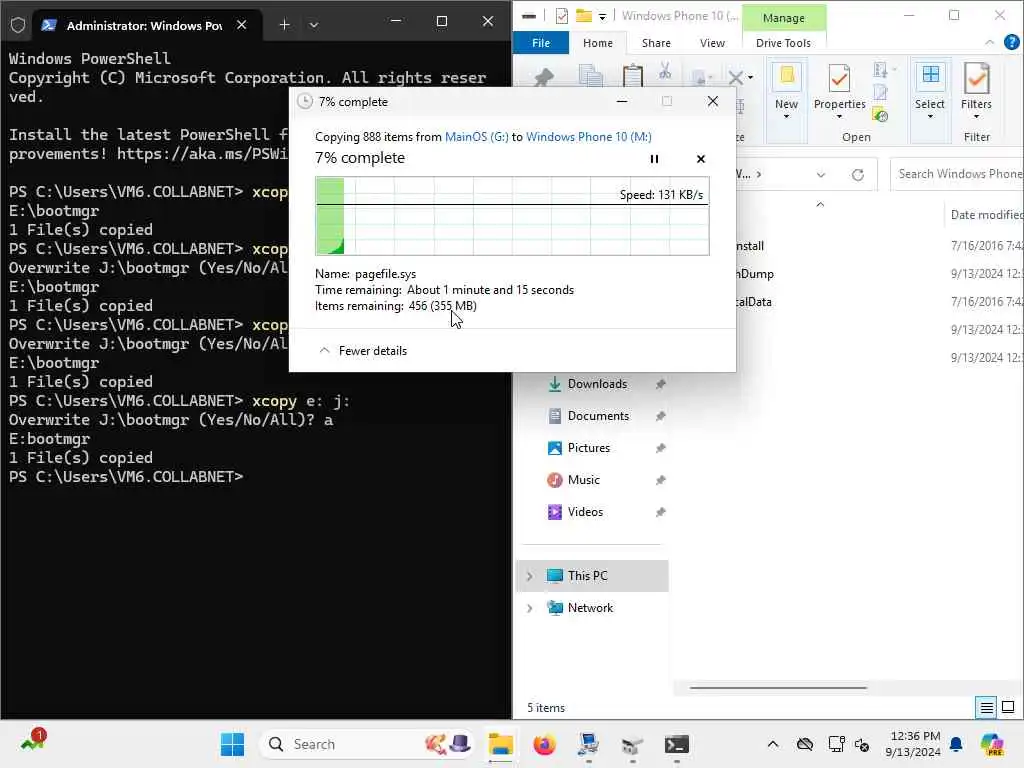Unpin Documents using its pin icon
Viewport: 1024px width, 768px height.
point(660,416)
